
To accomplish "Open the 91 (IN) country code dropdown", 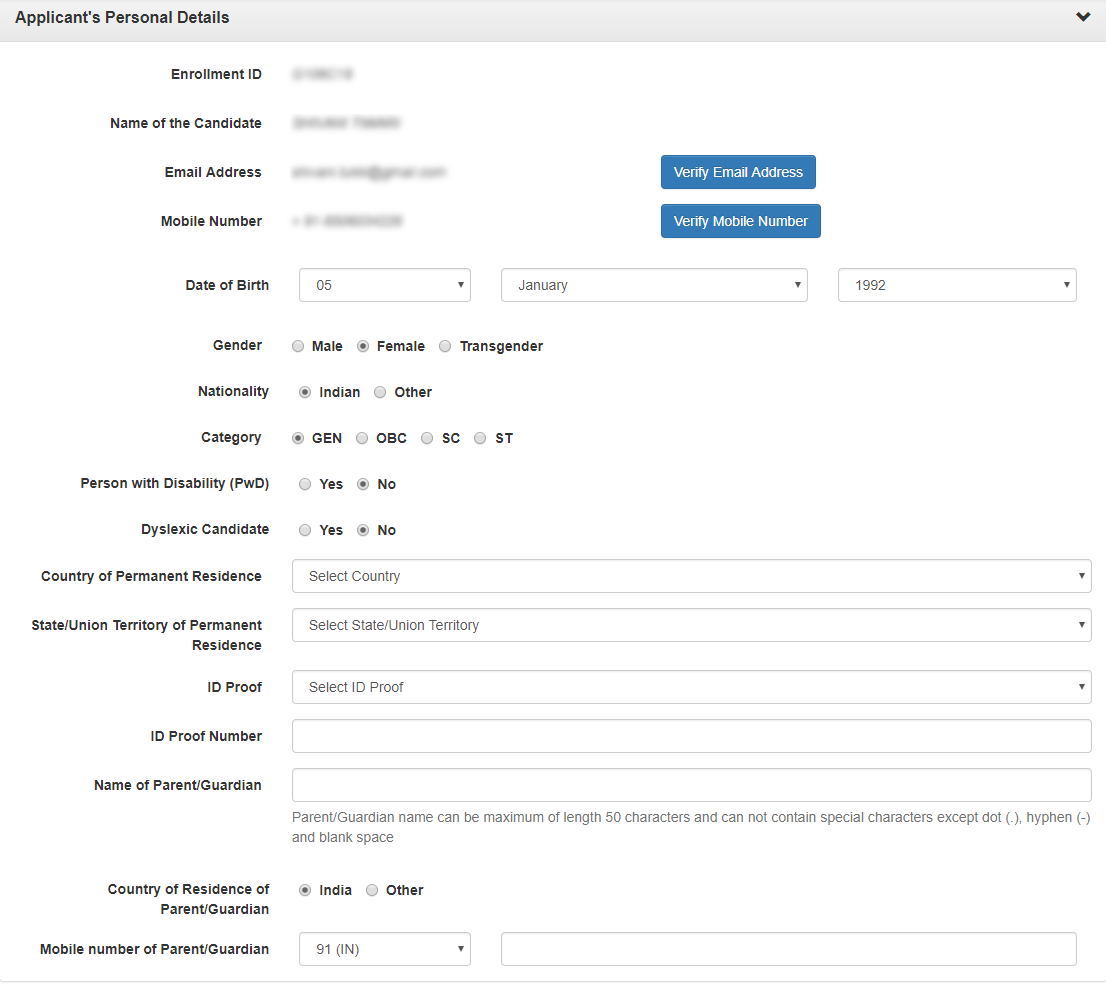I will pyautogui.click(x=384, y=949).
